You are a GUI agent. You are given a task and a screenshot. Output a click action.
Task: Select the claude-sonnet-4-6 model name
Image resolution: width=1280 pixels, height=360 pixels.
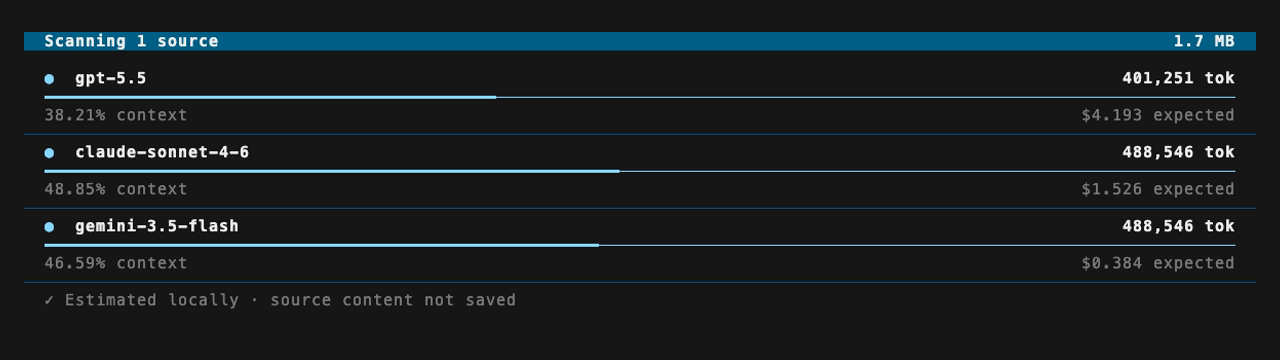pyautogui.click(x=162, y=152)
